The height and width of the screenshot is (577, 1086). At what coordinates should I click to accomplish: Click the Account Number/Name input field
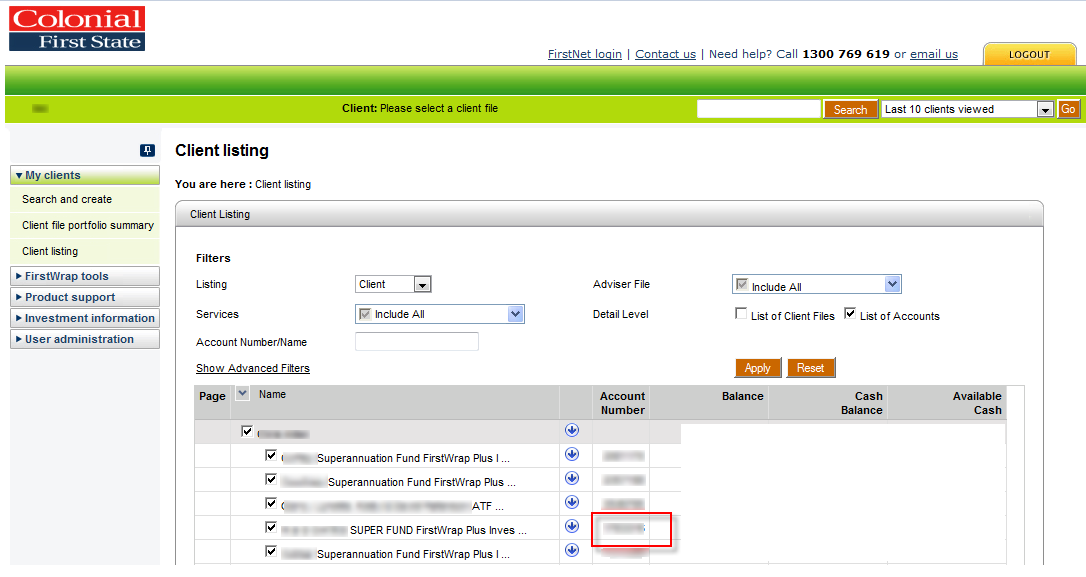click(416, 341)
